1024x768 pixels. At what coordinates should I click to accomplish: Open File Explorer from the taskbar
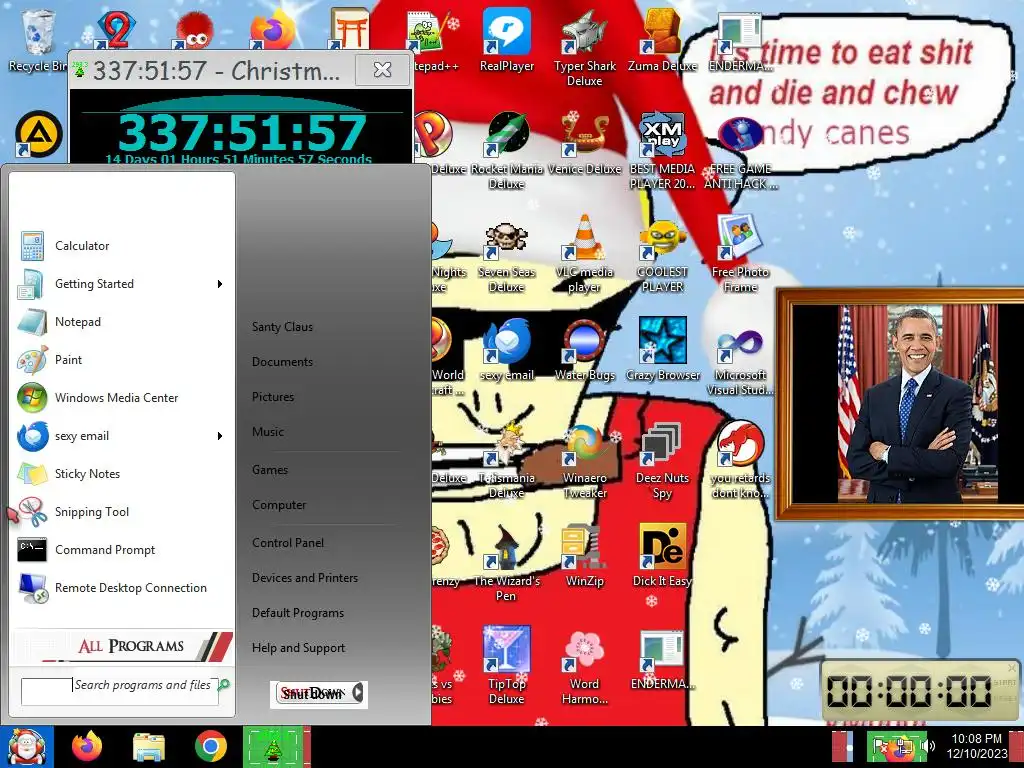click(149, 747)
